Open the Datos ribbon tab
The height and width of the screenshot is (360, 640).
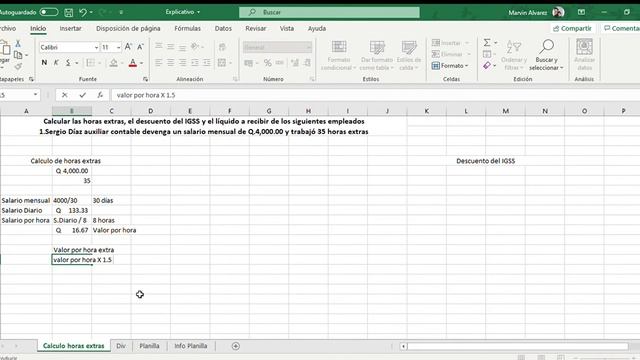coord(223,29)
